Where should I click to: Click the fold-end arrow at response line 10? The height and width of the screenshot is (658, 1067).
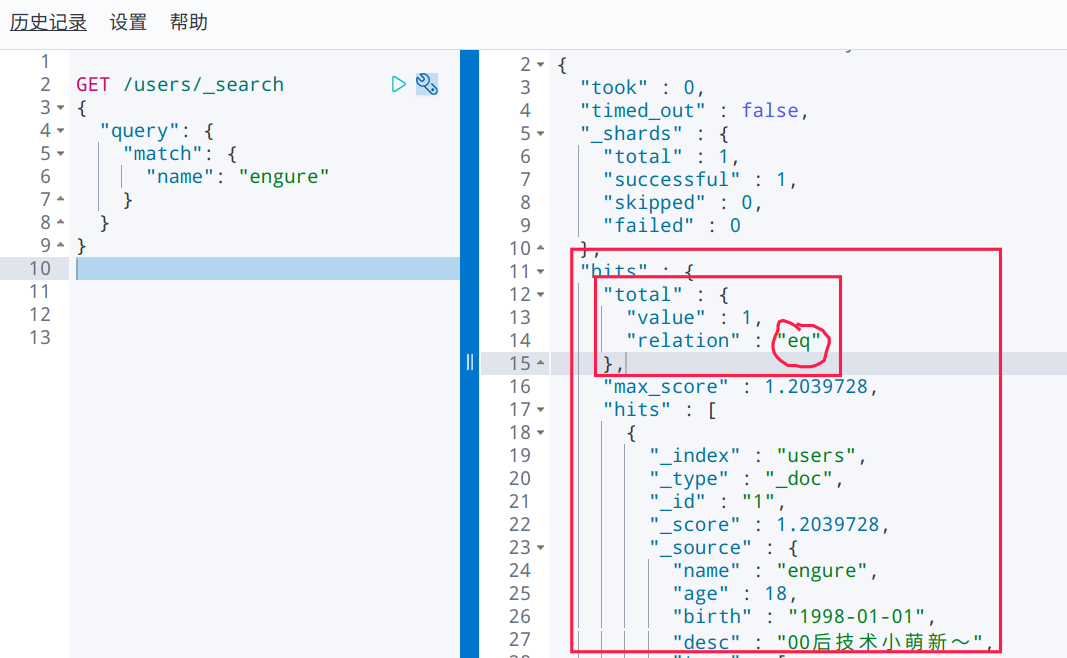[x=540, y=248]
